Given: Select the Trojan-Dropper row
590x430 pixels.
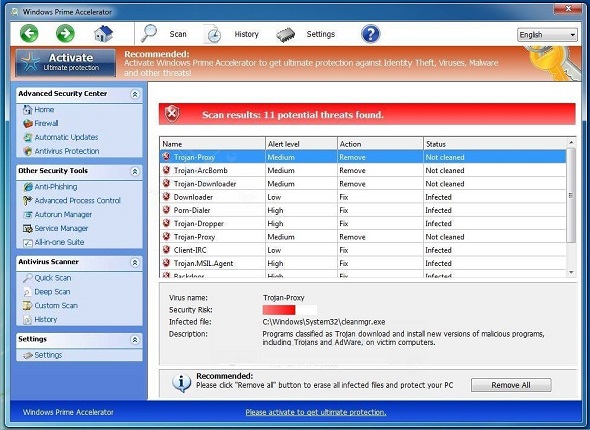Looking at the screenshot, I should click(x=363, y=223).
